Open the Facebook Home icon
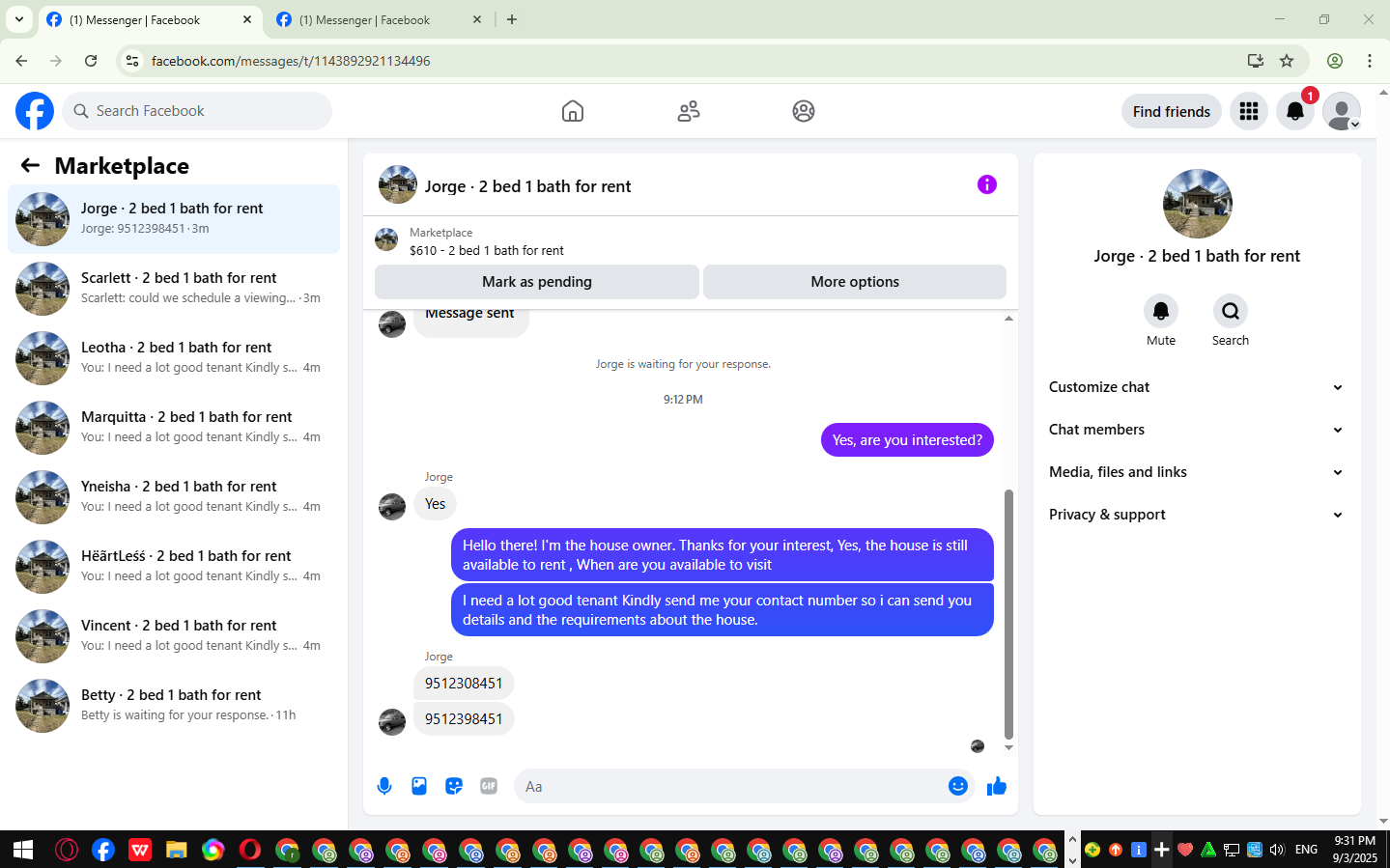 573,111
